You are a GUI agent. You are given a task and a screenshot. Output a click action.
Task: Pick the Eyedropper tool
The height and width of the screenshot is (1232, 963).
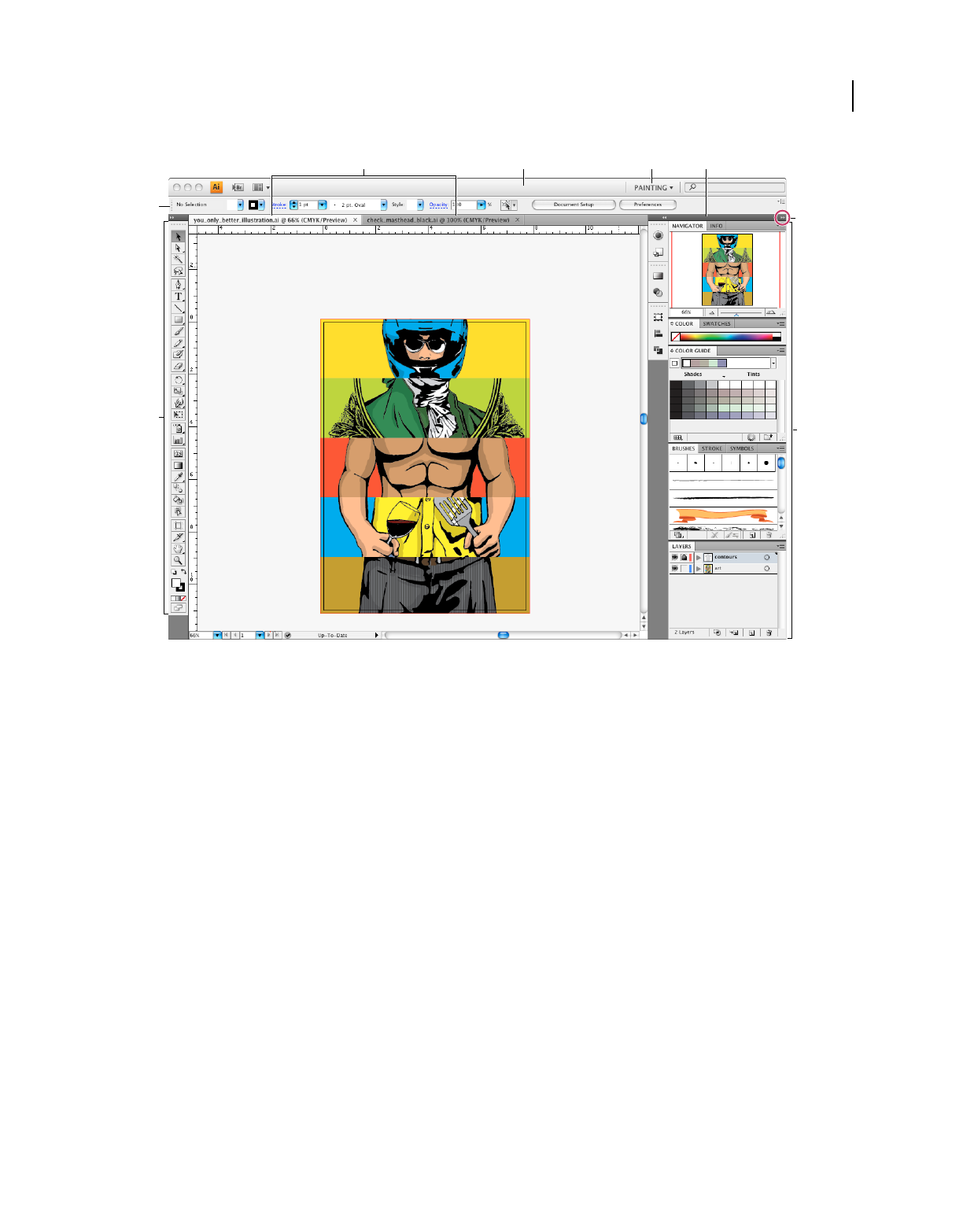(178, 477)
